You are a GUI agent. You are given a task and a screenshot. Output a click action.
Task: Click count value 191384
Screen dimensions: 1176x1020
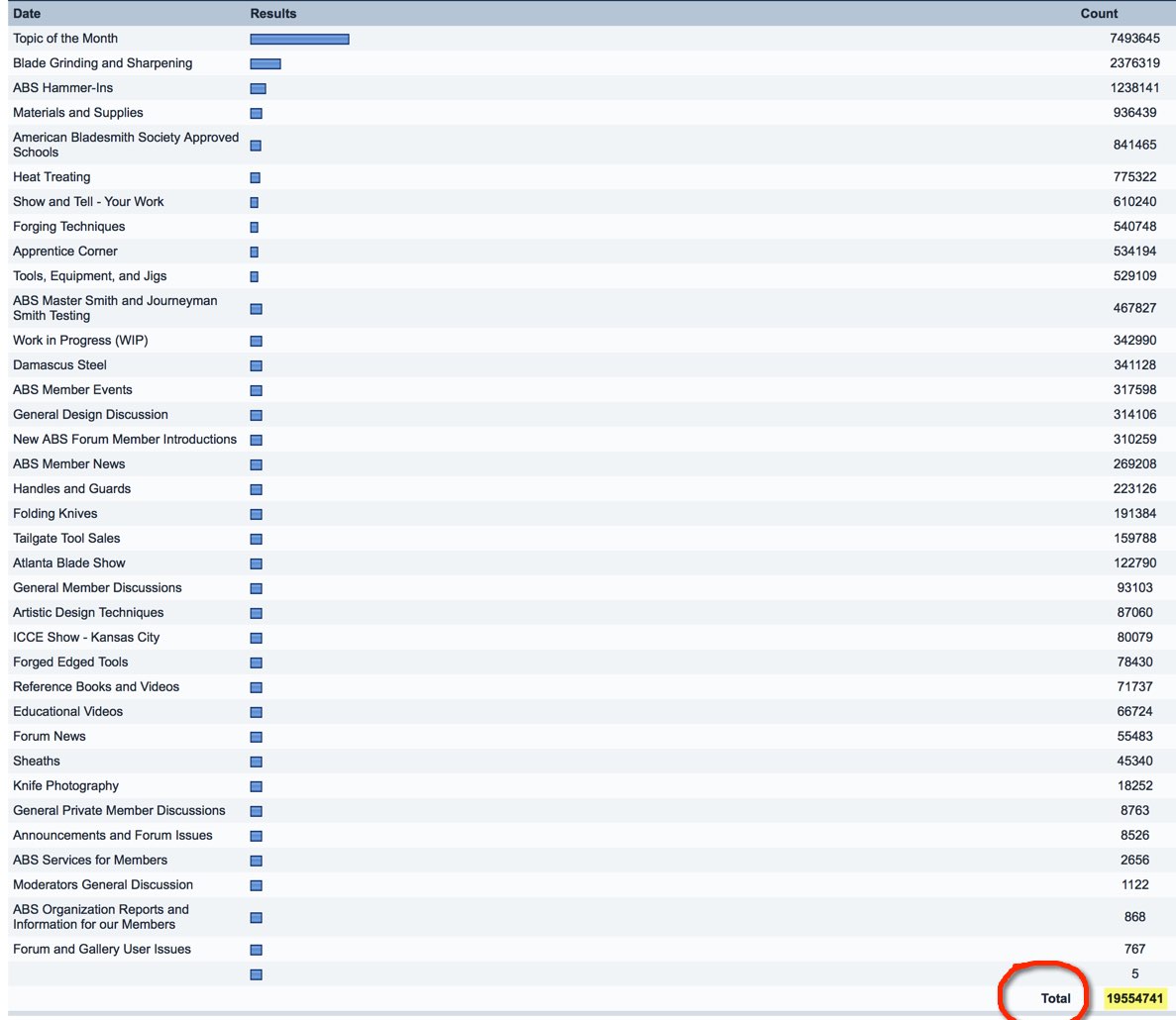click(1134, 513)
